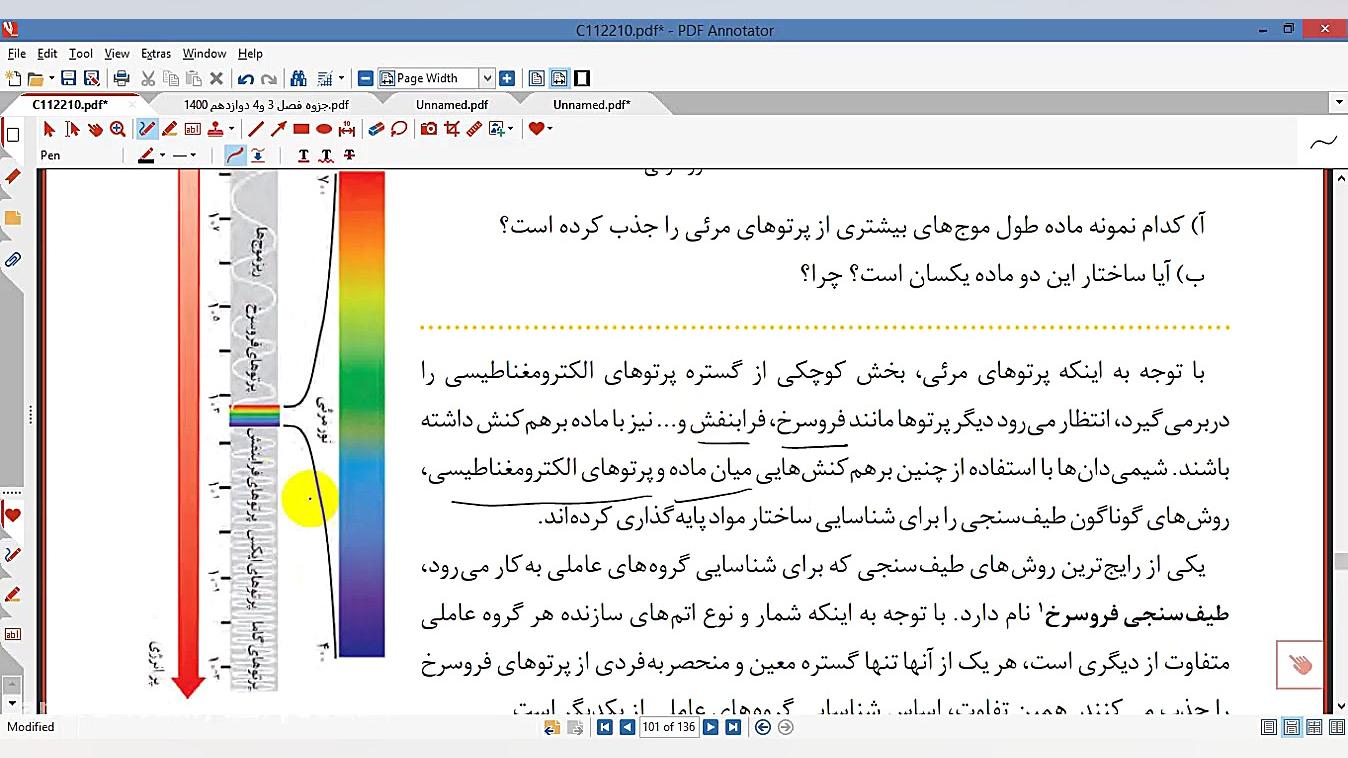This screenshot has height=758, width=1348.
Task: Open the Page Width zoom dropdown
Action: point(488,77)
